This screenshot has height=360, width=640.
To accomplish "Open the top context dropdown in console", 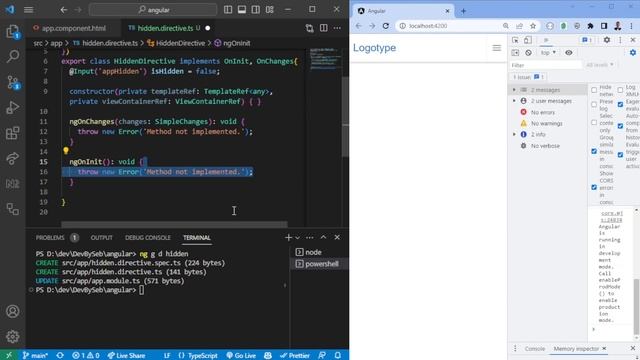I will (x=548, y=53).
